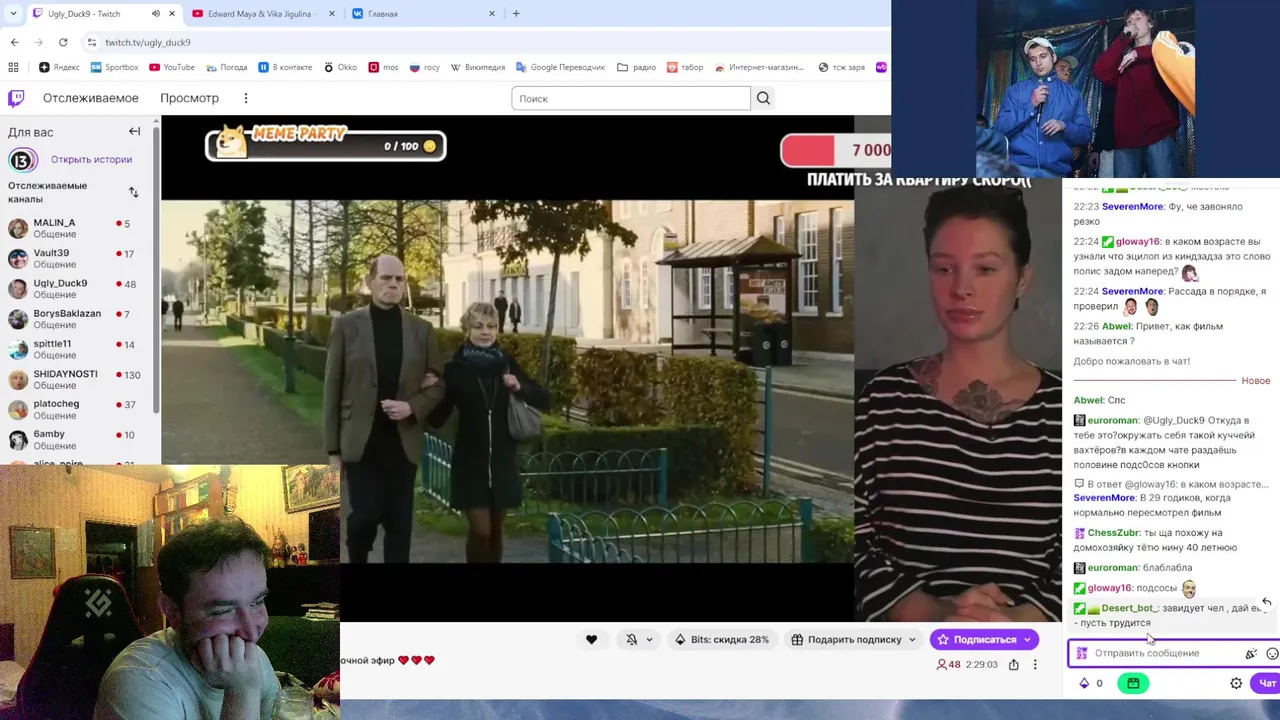Open the В контакте bookmark
Image resolution: width=1280 pixels, height=720 pixels.
click(x=285, y=67)
